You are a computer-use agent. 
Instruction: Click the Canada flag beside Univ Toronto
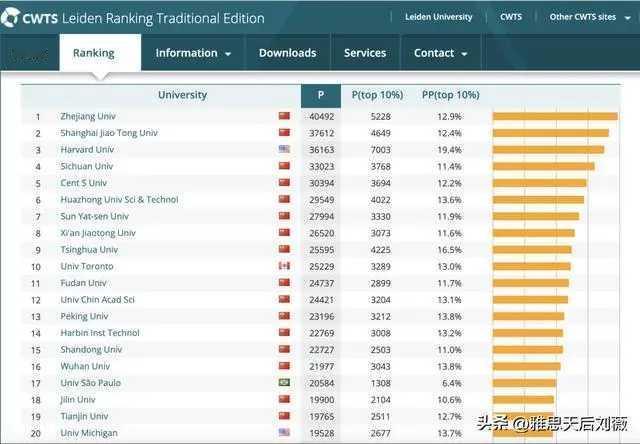[x=284, y=266]
